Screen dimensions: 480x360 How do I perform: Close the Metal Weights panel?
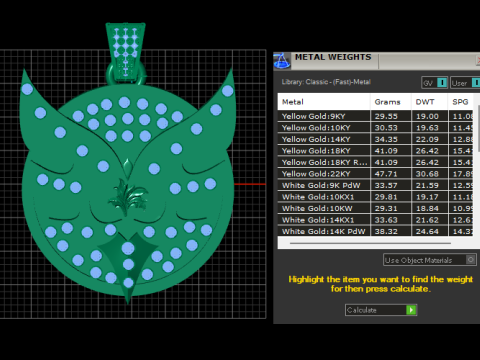478,60
